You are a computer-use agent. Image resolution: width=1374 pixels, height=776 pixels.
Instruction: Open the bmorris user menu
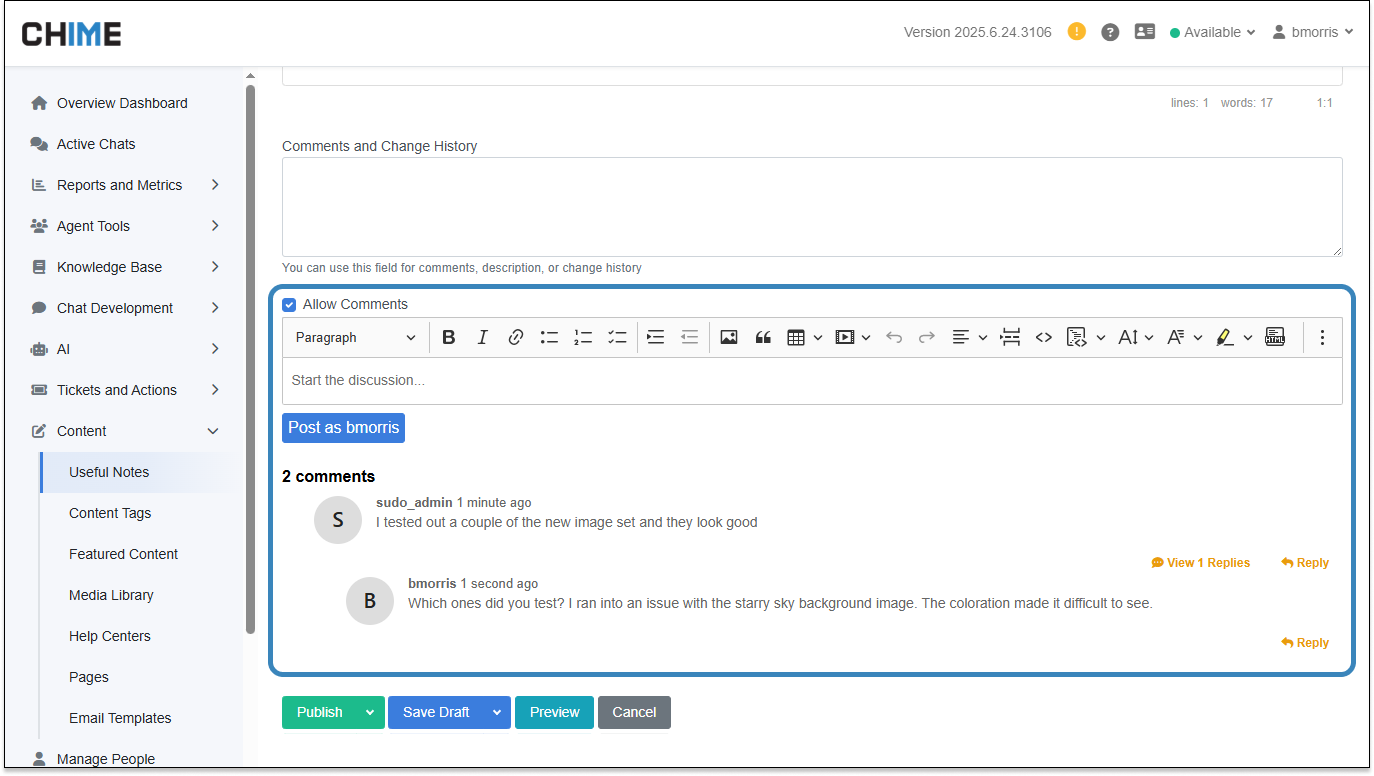tap(1313, 32)
